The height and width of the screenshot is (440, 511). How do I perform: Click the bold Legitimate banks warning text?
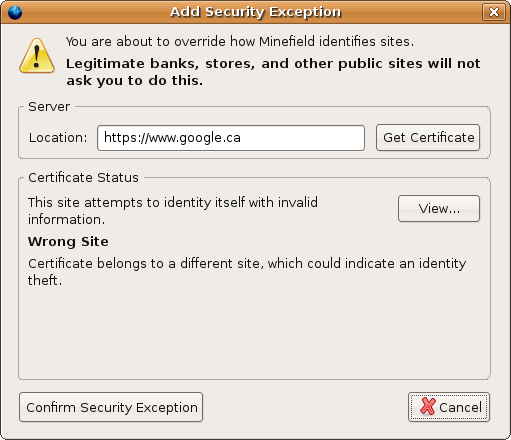pyautogui.click(x=273, y=72)
